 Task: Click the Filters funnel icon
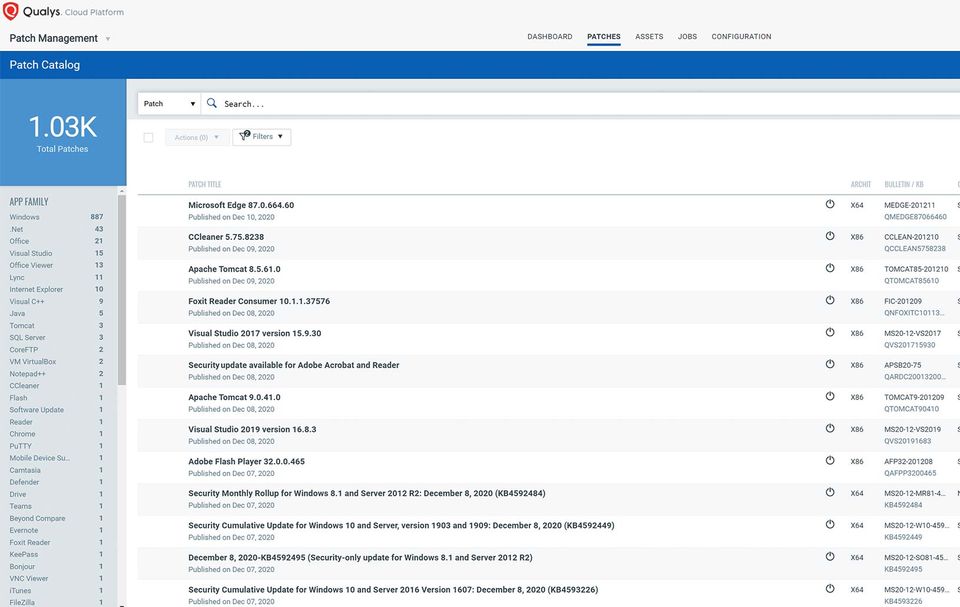coord(244,135)
